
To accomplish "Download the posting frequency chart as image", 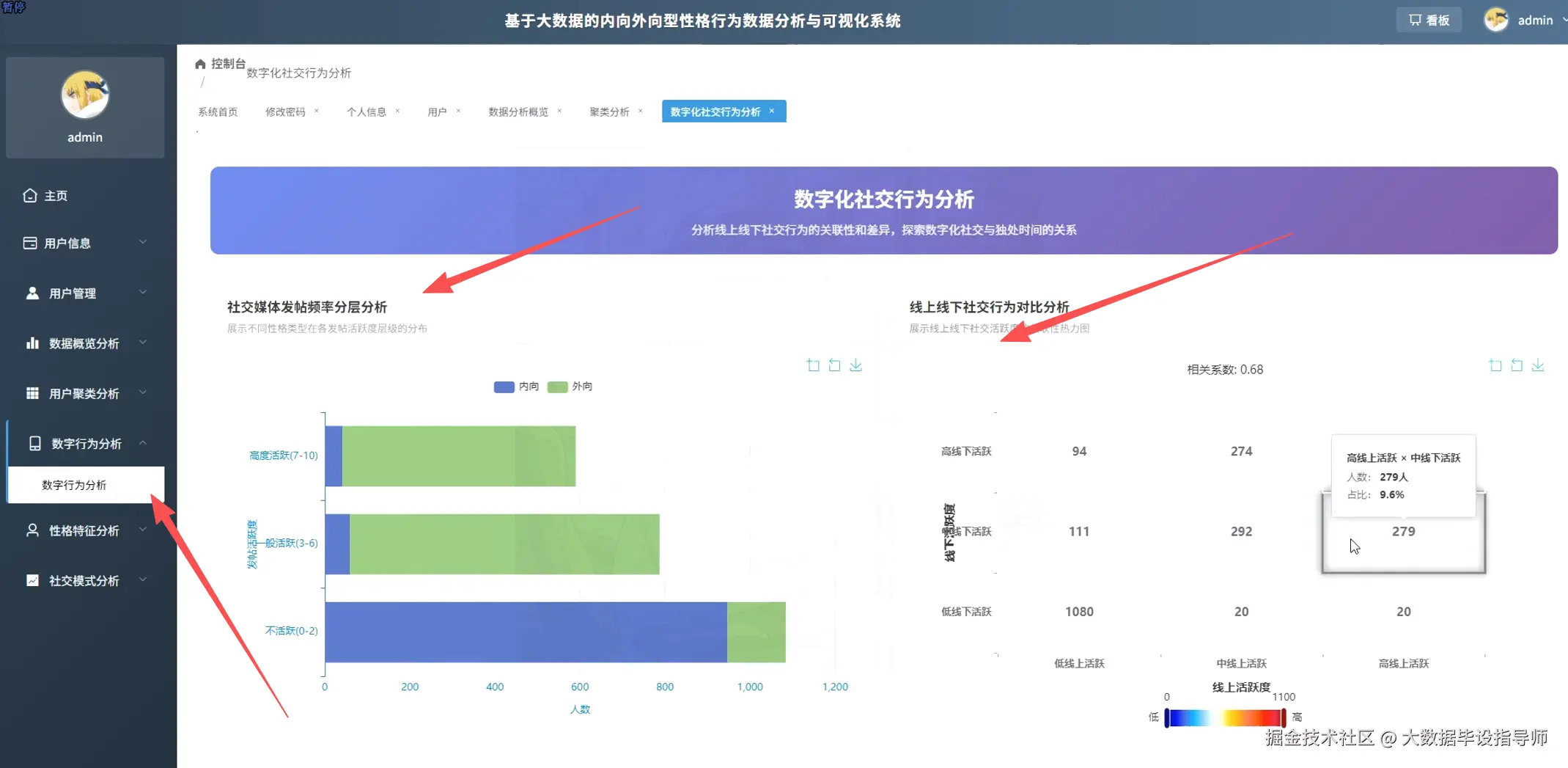I will click(855, 365).
